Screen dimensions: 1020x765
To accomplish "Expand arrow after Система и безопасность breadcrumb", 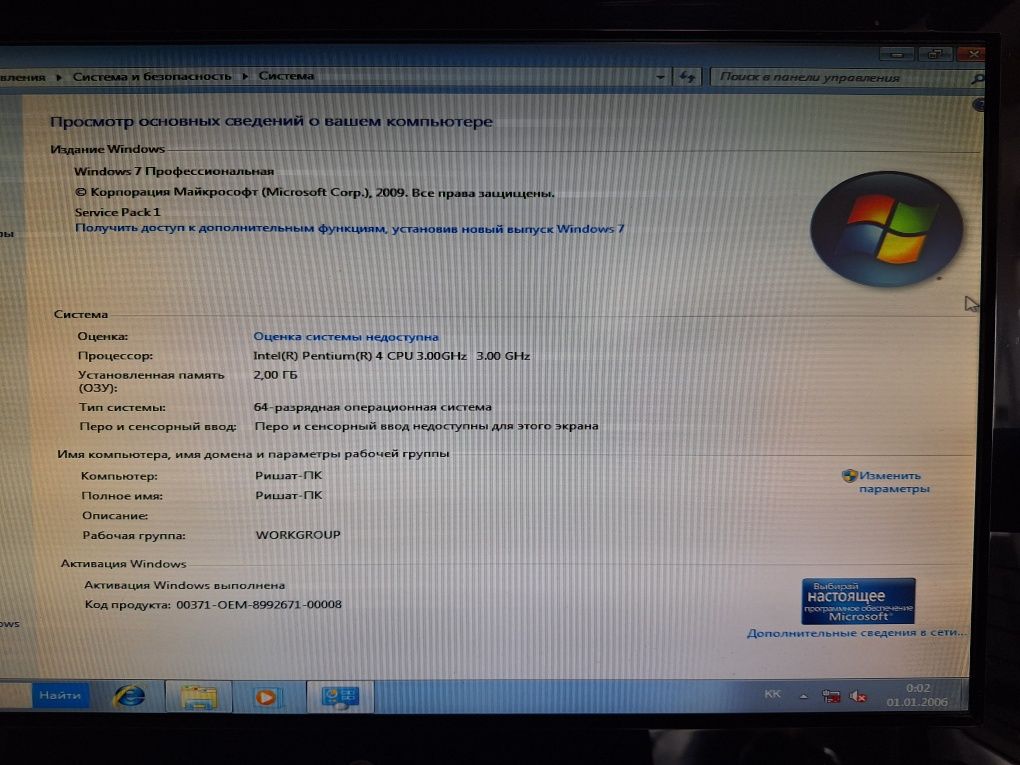I will pos(245,77).
